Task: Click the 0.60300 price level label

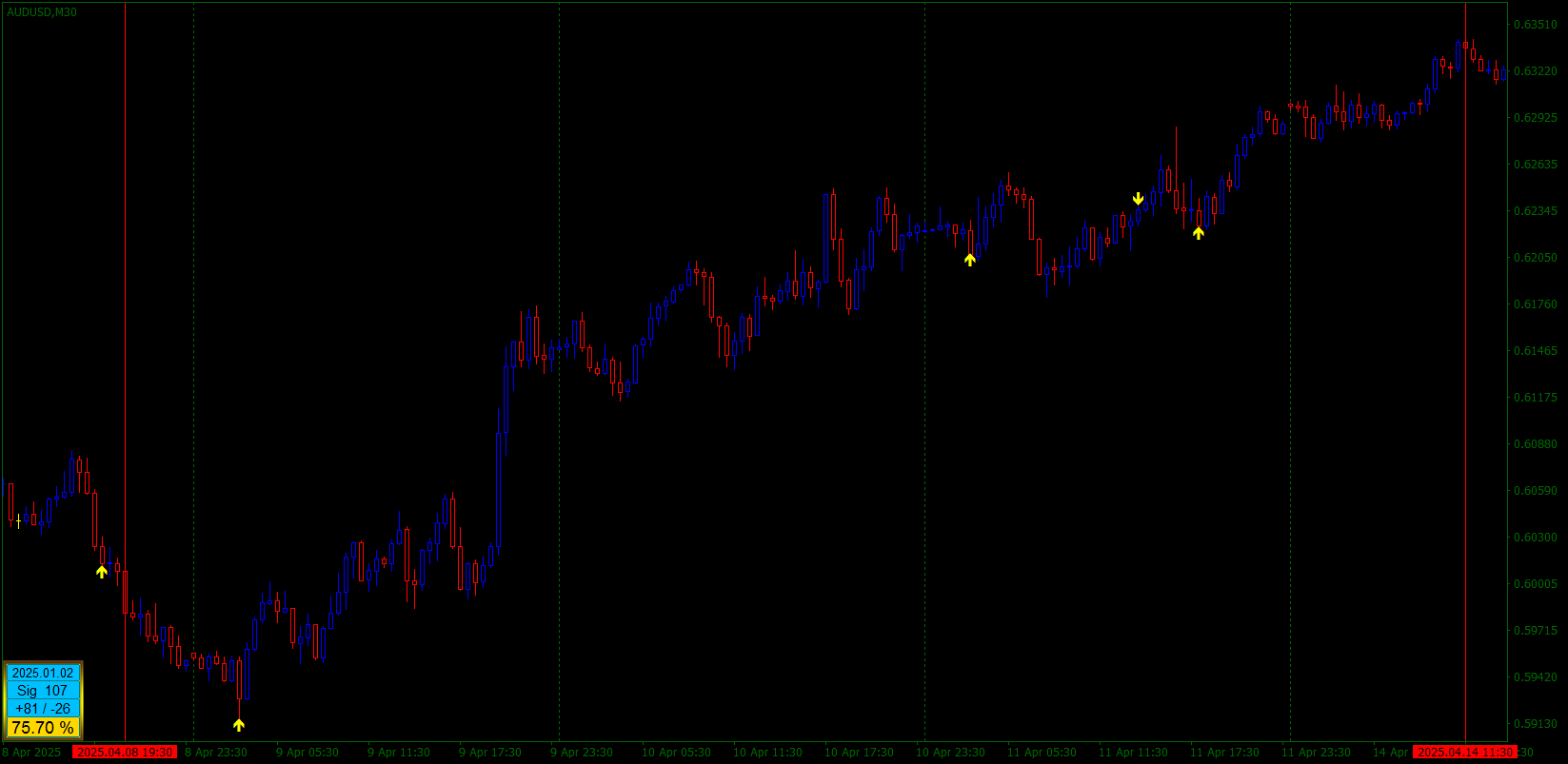Action: point(1535,538)
